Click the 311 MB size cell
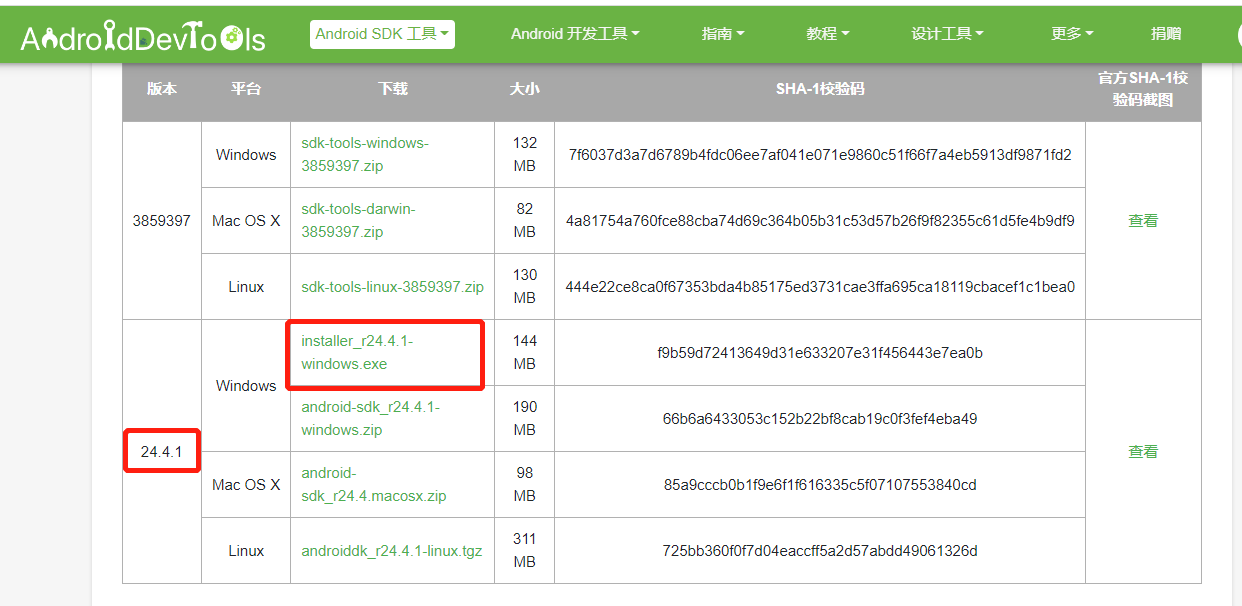The height and width of the screenshot is (606, 1242). click(x=525, y=551)
